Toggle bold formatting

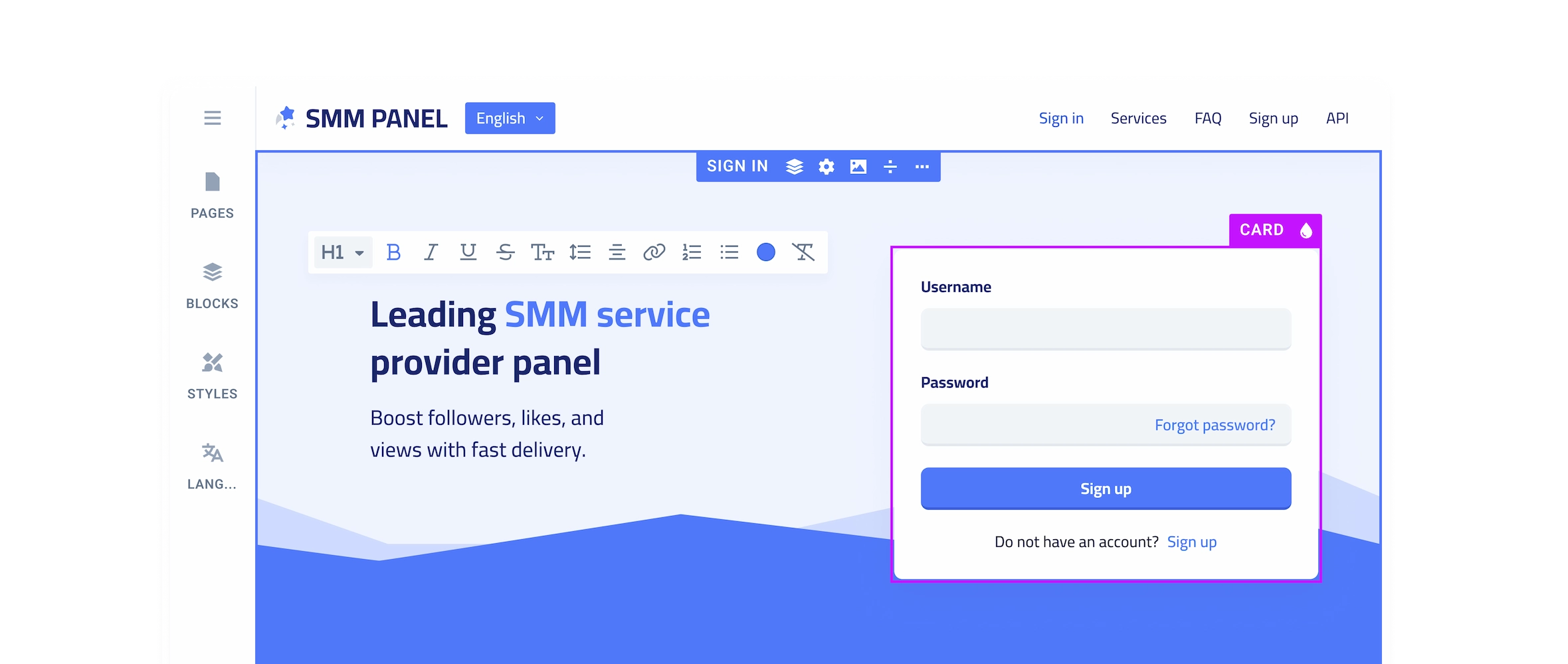(x=393, y=252)
